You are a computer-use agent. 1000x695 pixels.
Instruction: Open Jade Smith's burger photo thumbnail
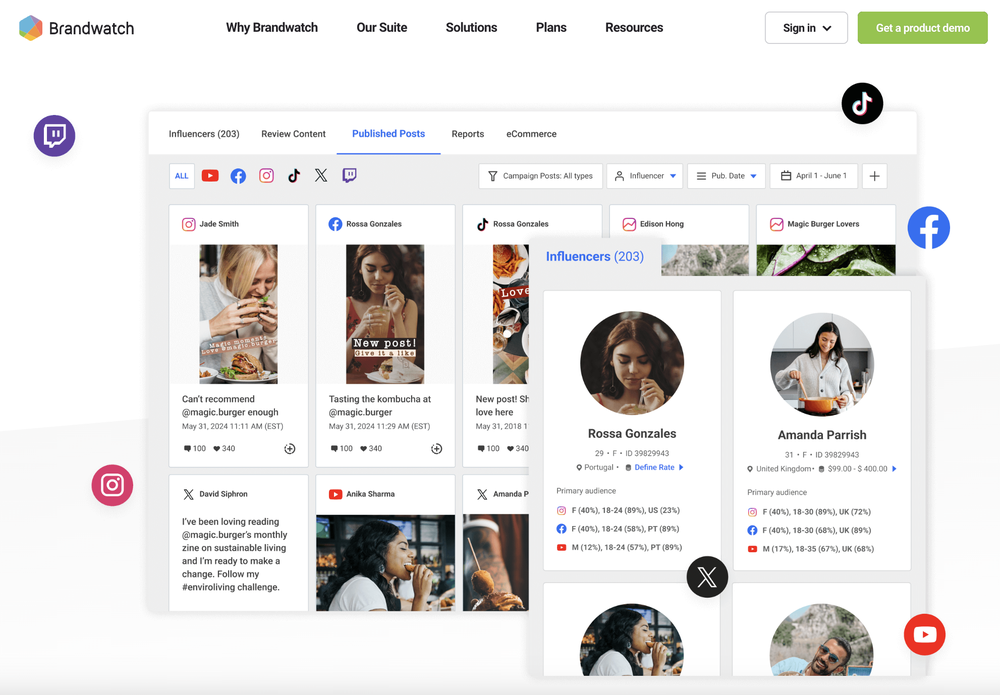(239, 314)
